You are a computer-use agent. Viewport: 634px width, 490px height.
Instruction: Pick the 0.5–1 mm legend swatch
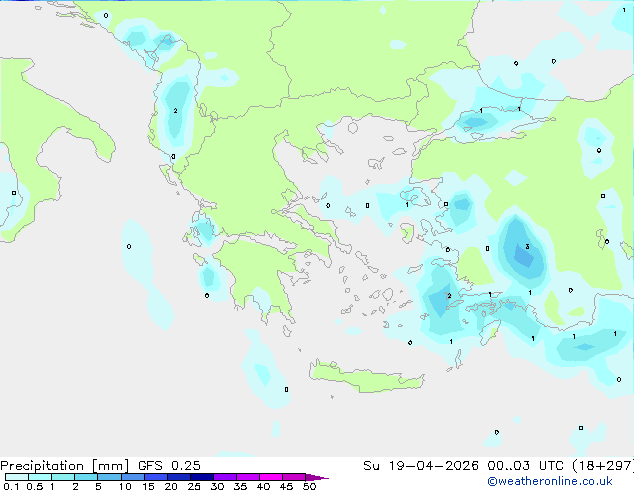click(x=40, y=477)
